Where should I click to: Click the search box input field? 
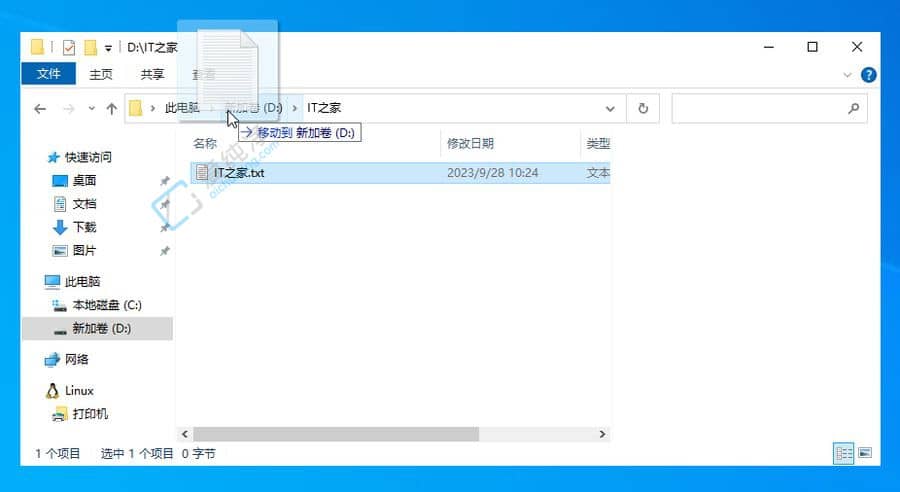[x=758, y=108]
